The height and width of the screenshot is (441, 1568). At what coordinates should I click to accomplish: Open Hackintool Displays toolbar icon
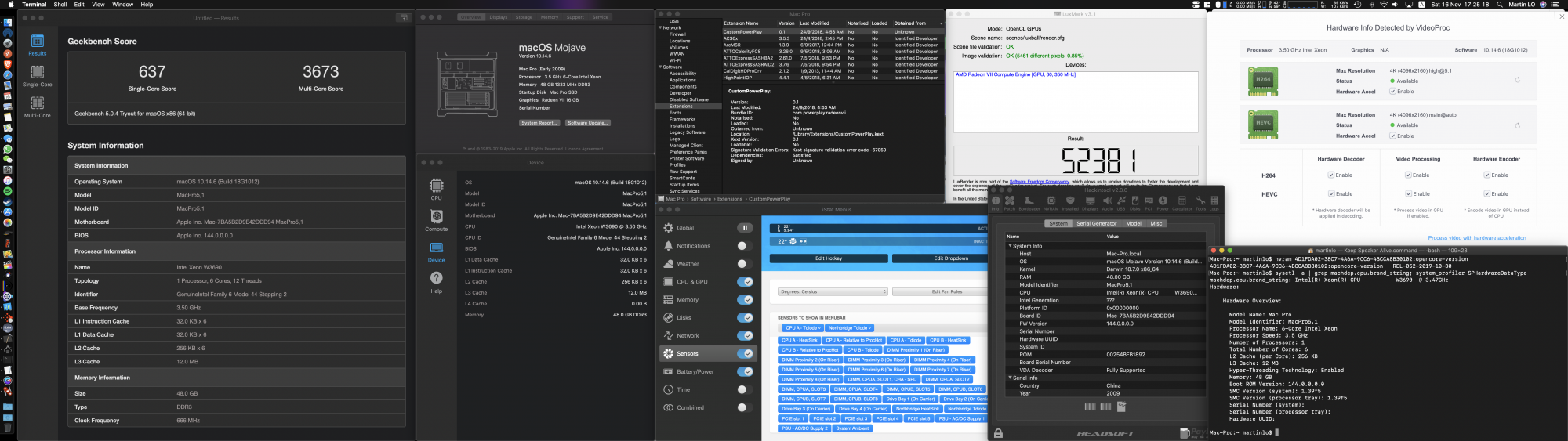(x=1090, y=204)
